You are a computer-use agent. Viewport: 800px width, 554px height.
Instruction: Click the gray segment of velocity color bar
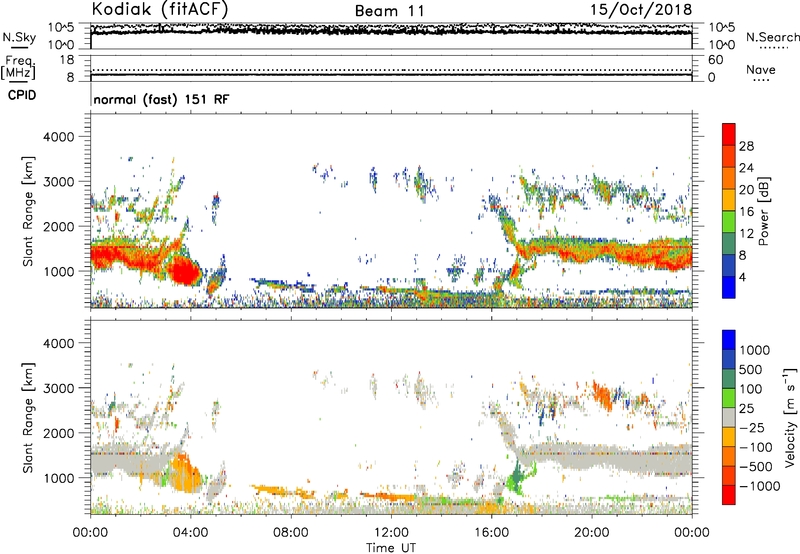729,417
